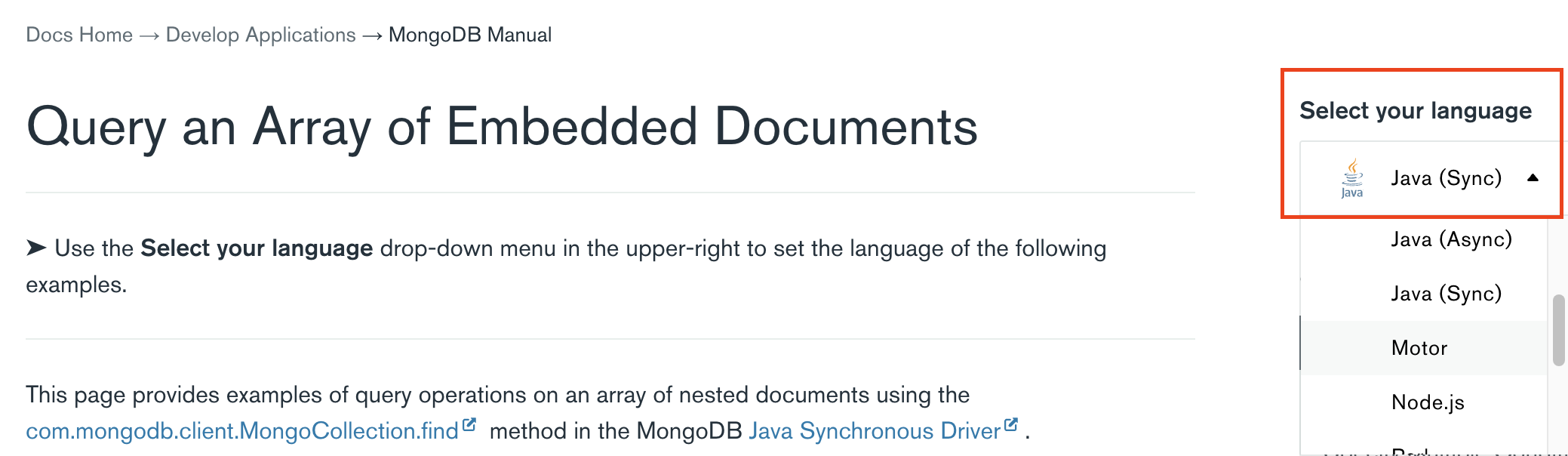Click the "Query an Array of Embedded Documents" heading
Screen dimensions: 1568x456
point(502,127)
